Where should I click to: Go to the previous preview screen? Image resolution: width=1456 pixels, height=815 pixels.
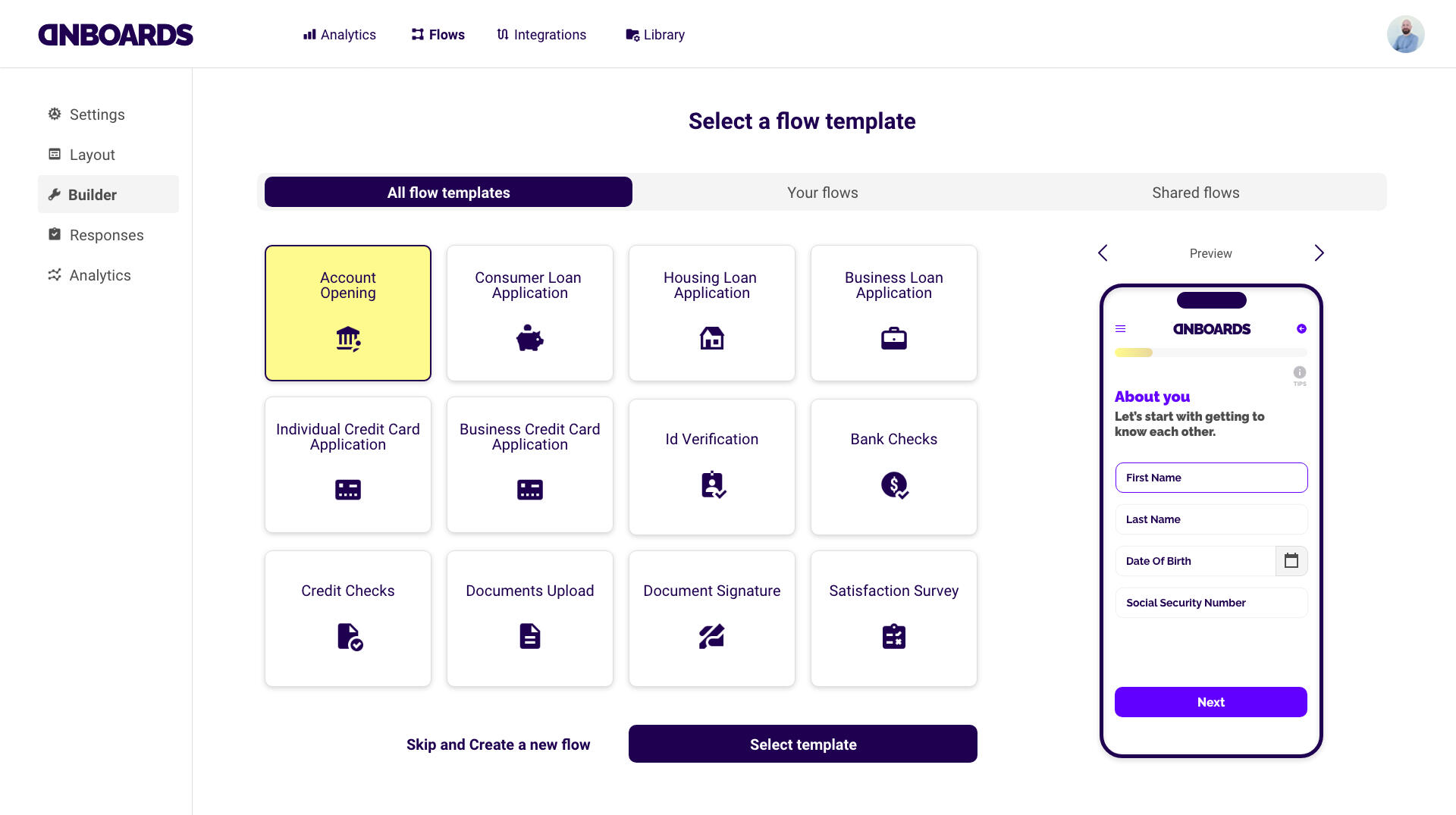(1103, 253)
